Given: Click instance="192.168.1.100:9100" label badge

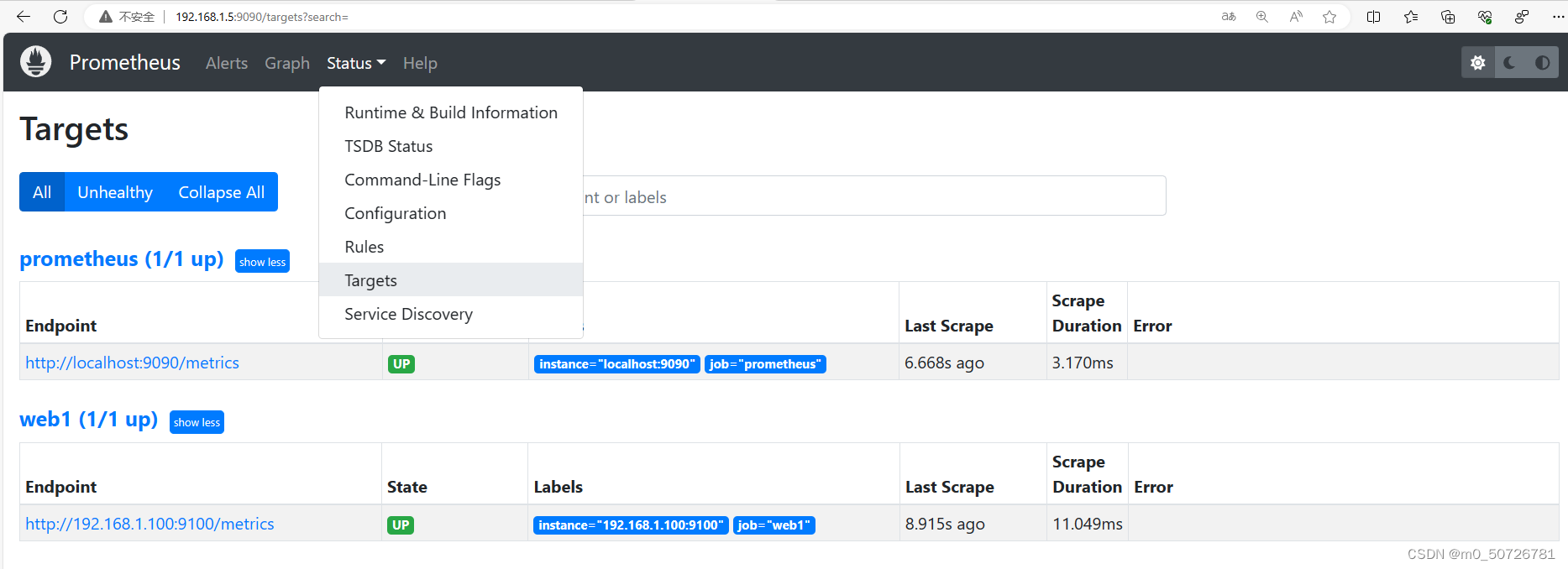Looking at the screenshot, I should (x=631, y=525).
